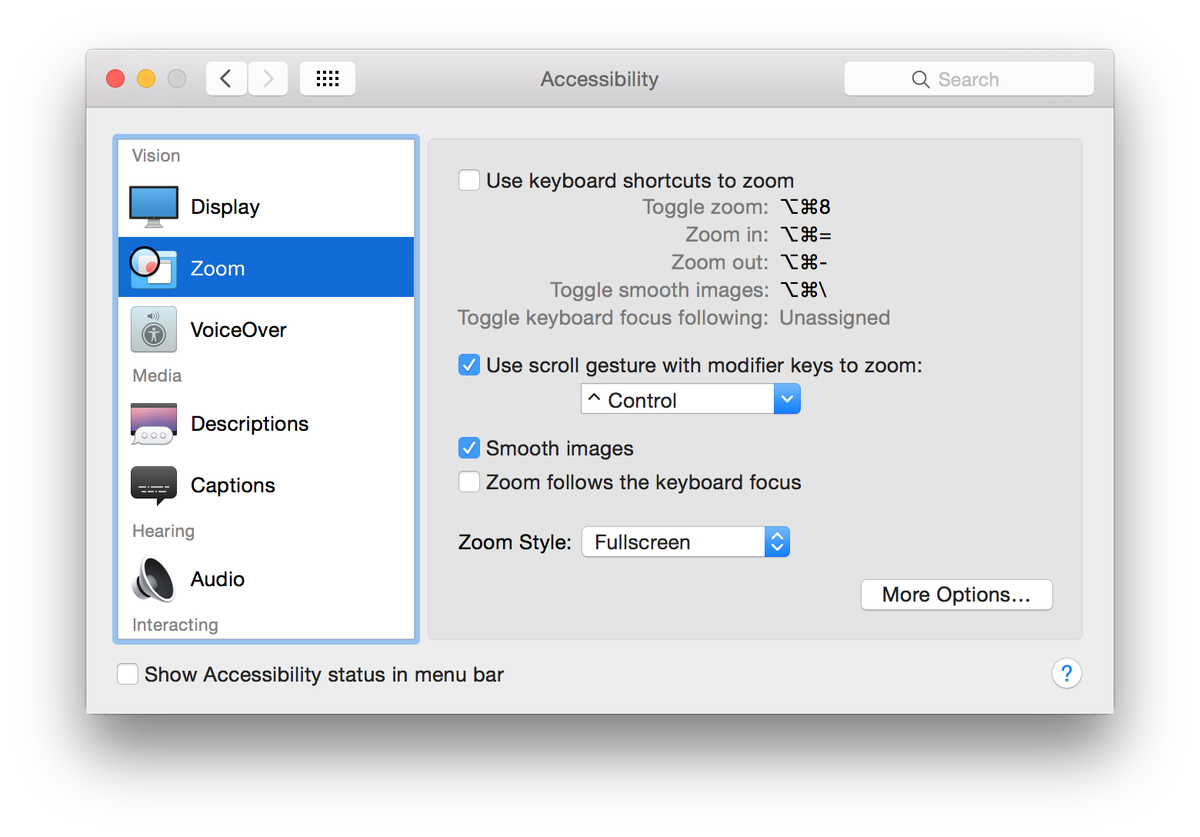Click the Search field
The image size is (1200, 837).
point(968,79)
